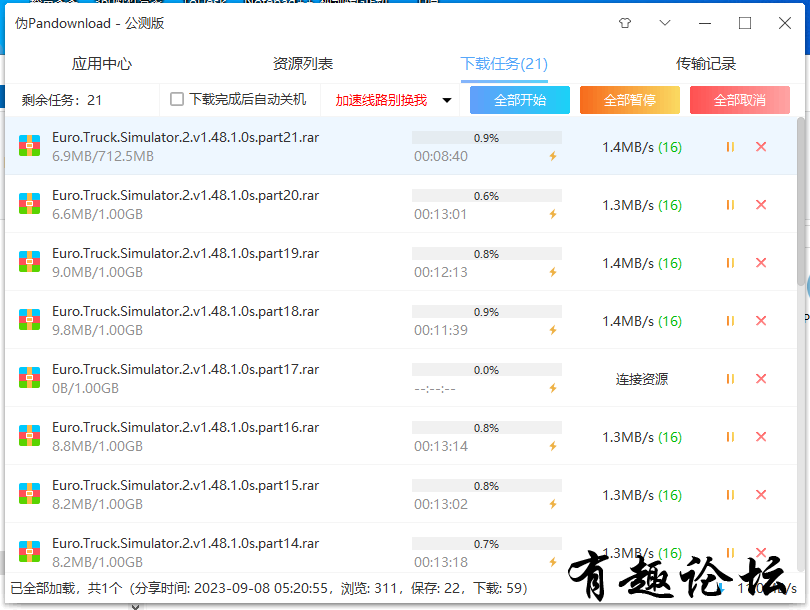Enable auto shutdown after download completes
This screenshot has height=610, width=810.
[177, 99]
